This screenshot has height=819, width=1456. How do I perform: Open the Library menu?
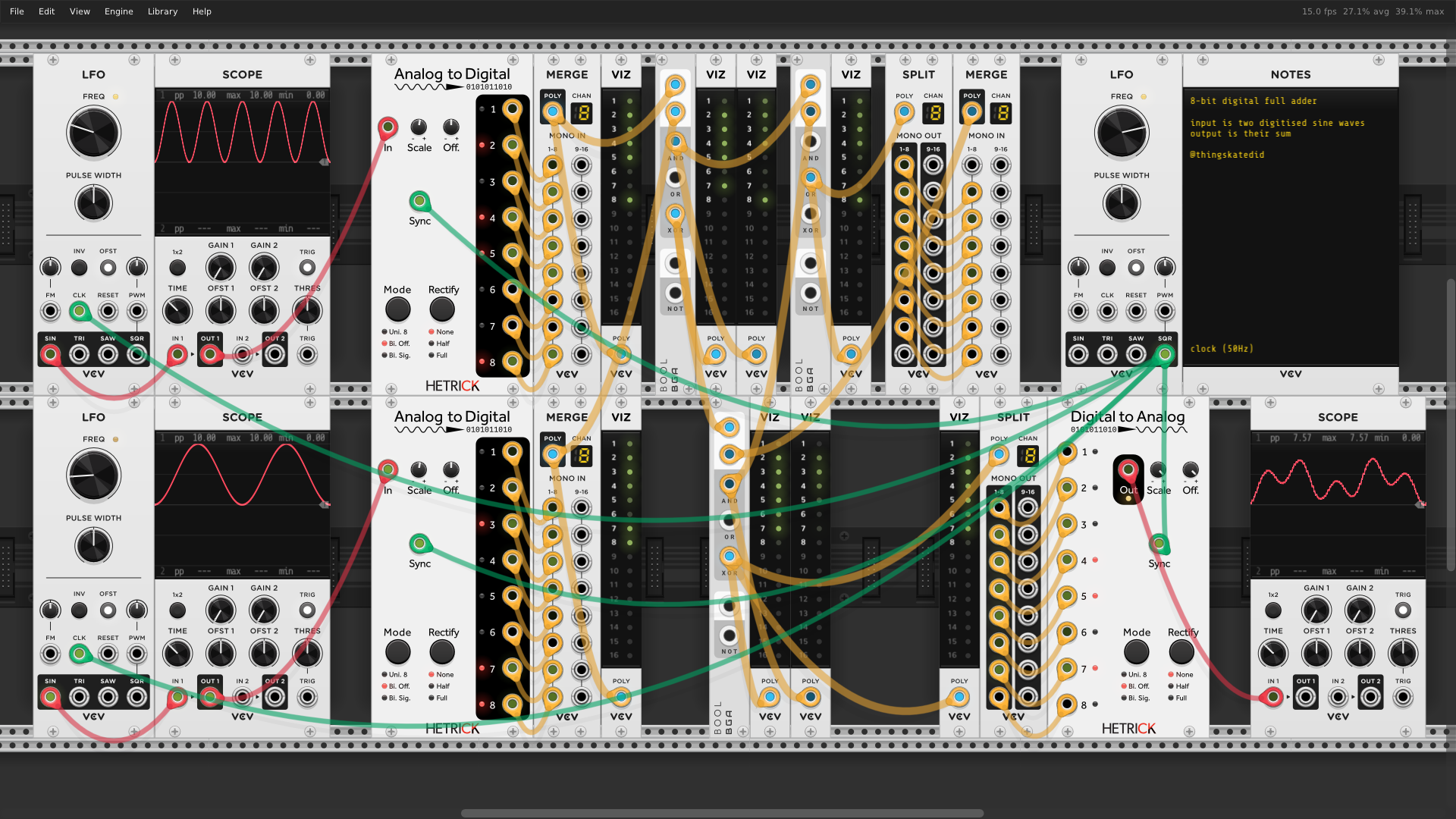pyautogui.click(x=162, y=11)
